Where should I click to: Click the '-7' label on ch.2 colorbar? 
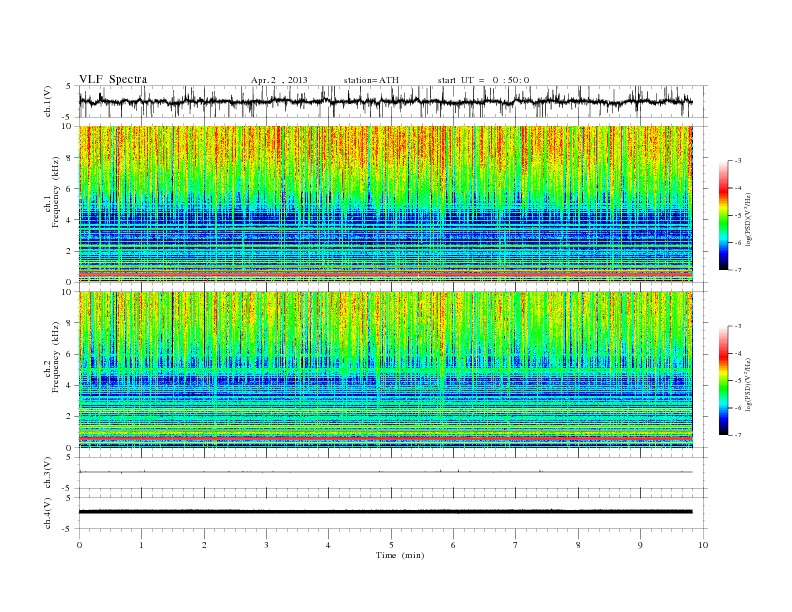[738, 435]
